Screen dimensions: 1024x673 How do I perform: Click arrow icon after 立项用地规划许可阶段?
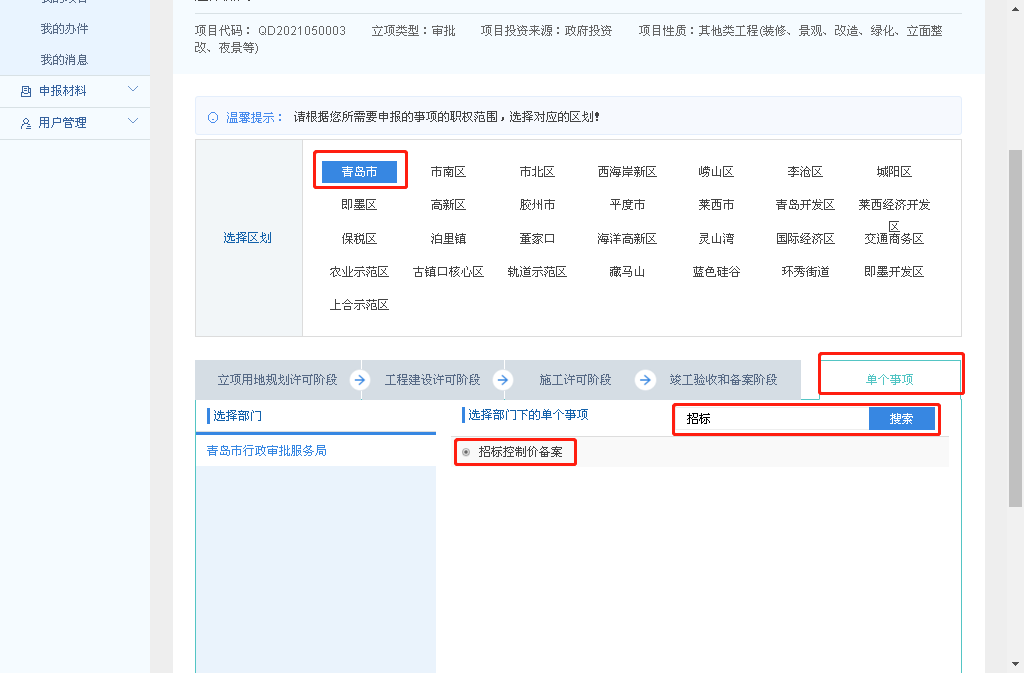(x=361, y=380)
